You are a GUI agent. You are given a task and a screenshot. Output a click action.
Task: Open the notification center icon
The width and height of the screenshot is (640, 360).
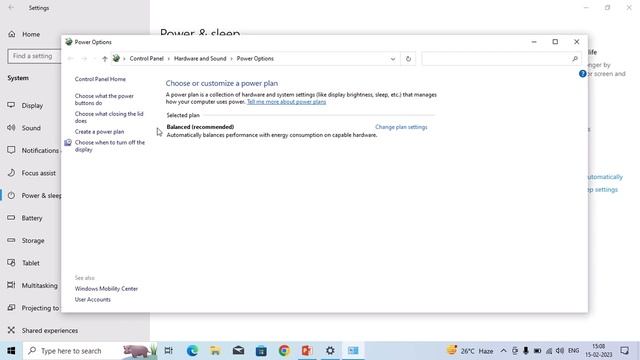click(624, 351)
